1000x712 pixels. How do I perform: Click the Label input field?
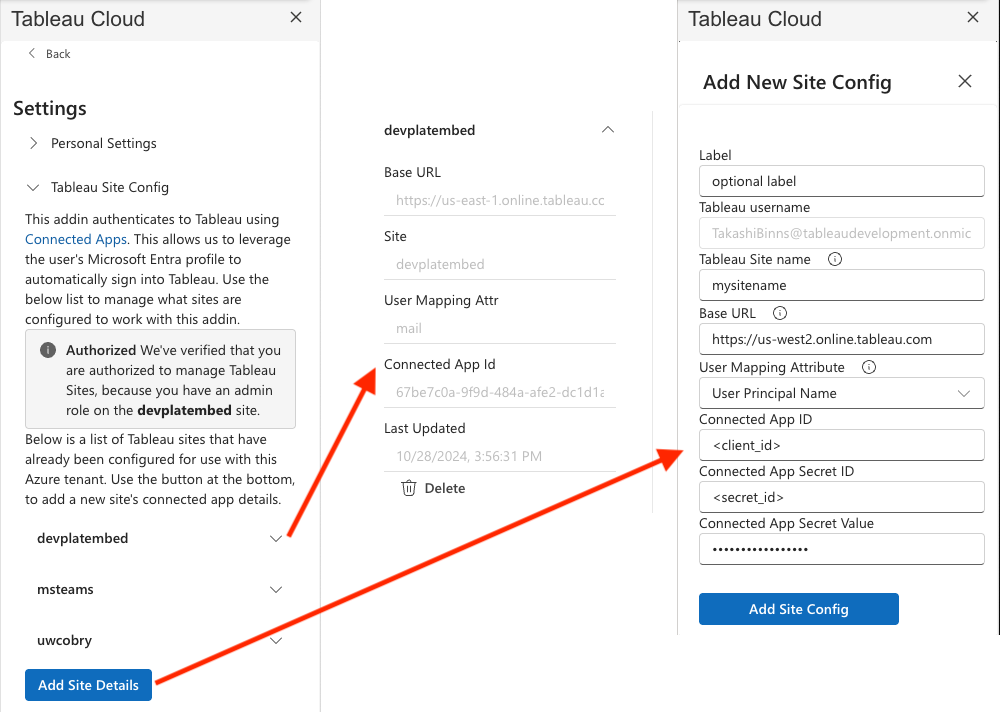point(841,181)
